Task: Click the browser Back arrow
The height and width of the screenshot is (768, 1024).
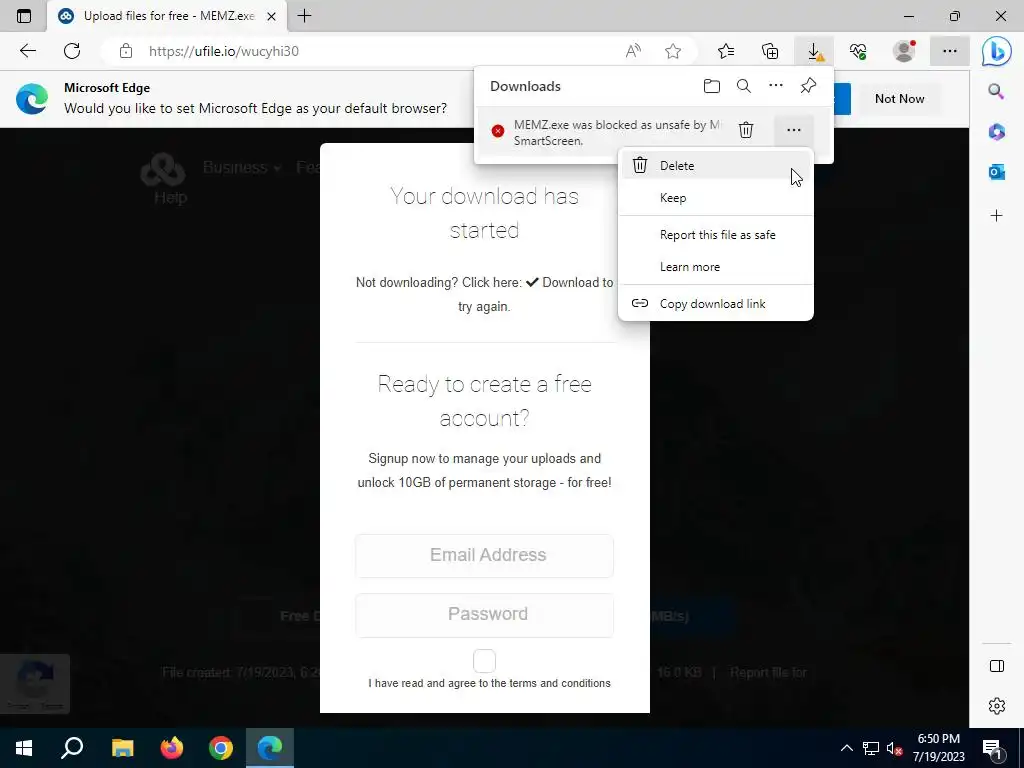Action: tap(28, 51)
